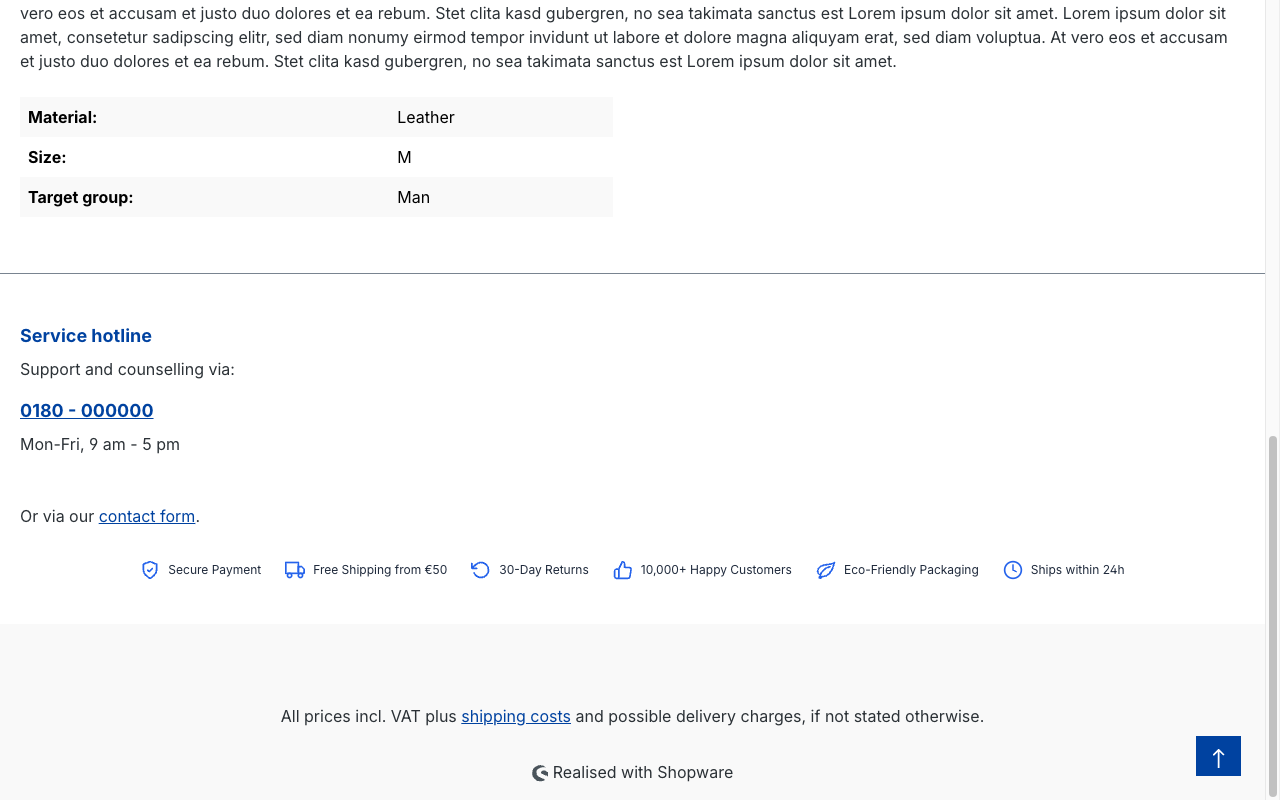Click the Ships within 24h clock icon

pos(1013,570)
